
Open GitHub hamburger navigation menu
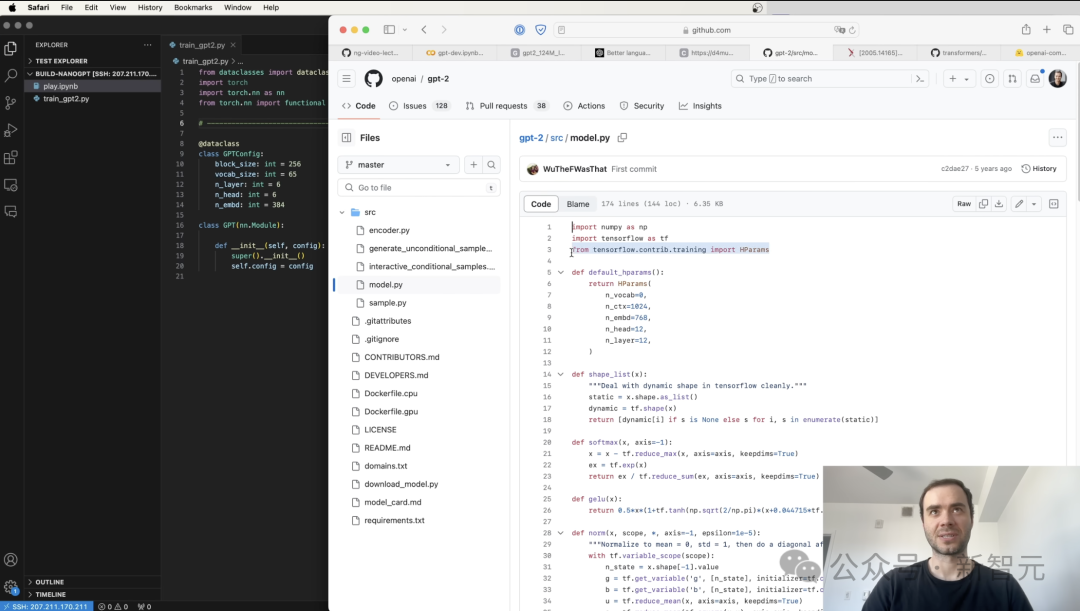(x=346, y=79)
